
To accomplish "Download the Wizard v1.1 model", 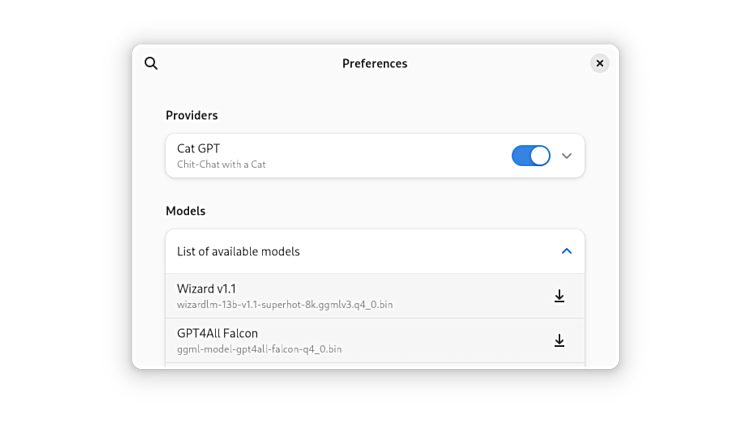I will pos(559,296).
